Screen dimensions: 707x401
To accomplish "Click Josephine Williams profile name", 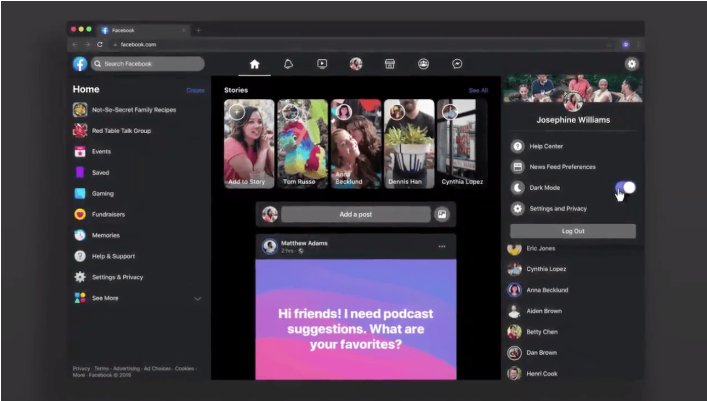I will coord(573,120).
